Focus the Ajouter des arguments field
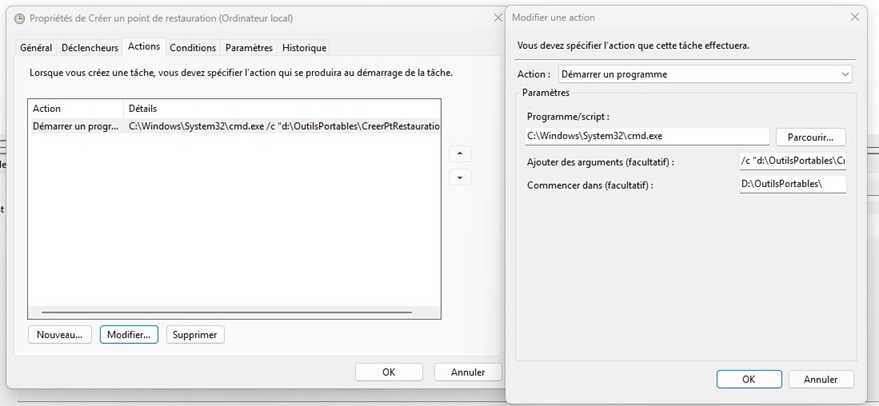The height and width of the screenshot is (406, 879). tap(791, 161)
